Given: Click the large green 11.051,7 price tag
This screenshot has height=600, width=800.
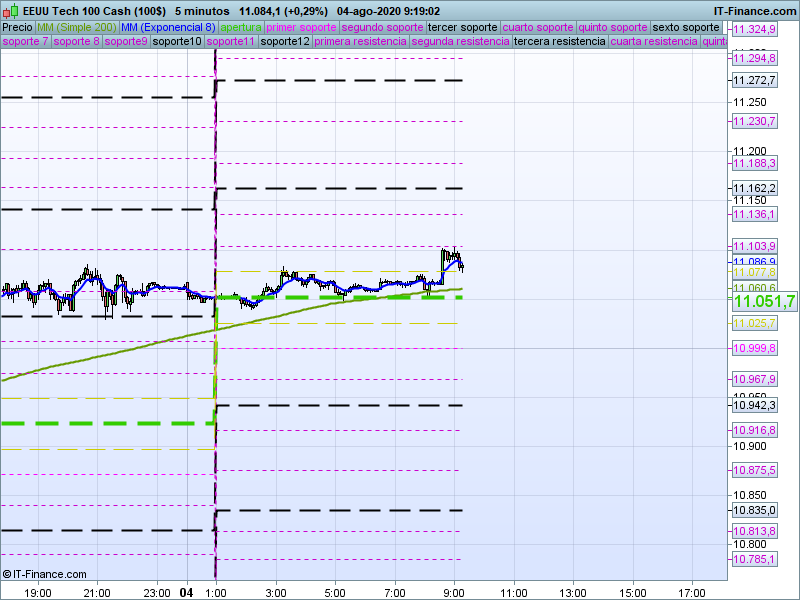Looking at the screenshot, I should (x=764, y=302).
